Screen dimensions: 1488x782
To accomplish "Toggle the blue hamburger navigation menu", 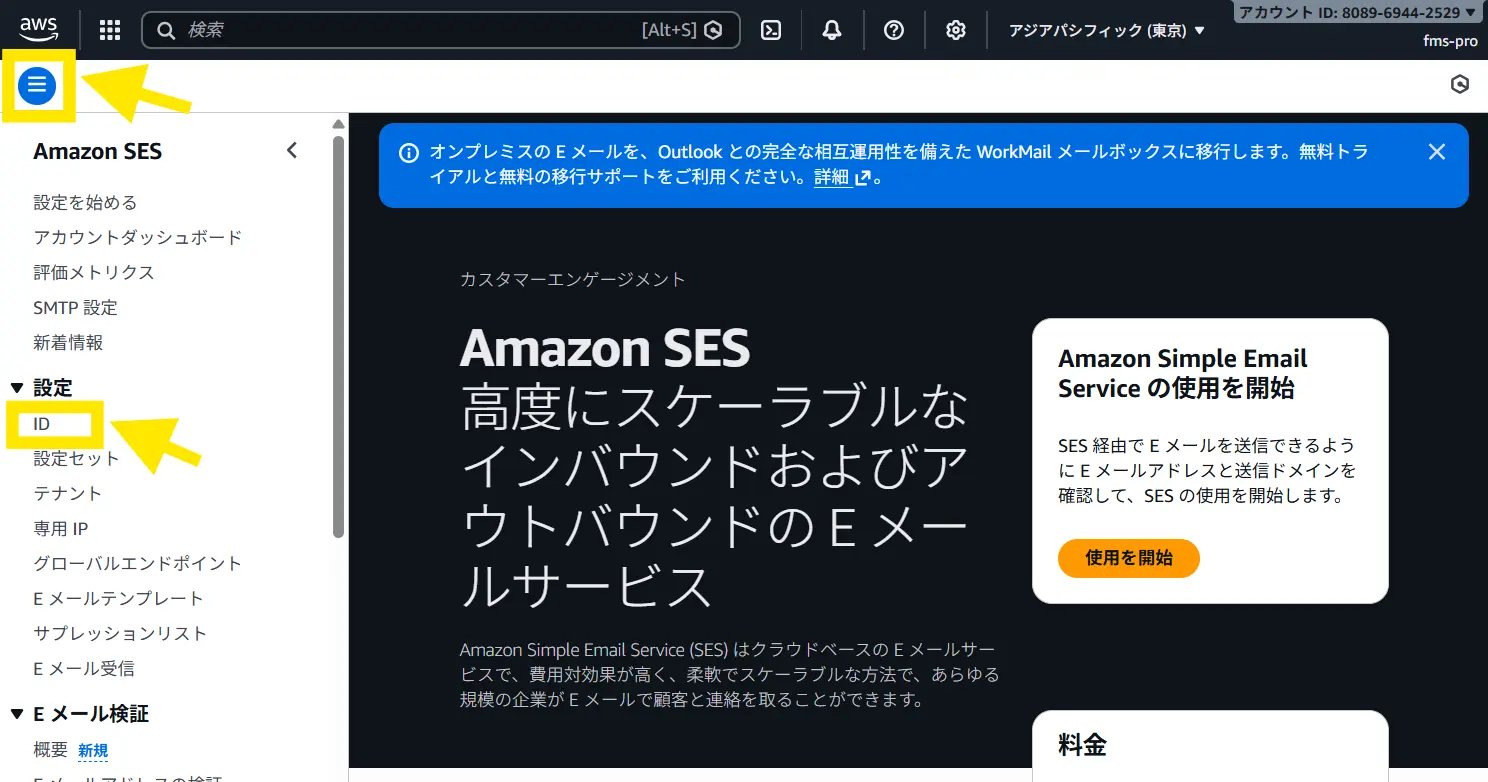I will 37,86.
